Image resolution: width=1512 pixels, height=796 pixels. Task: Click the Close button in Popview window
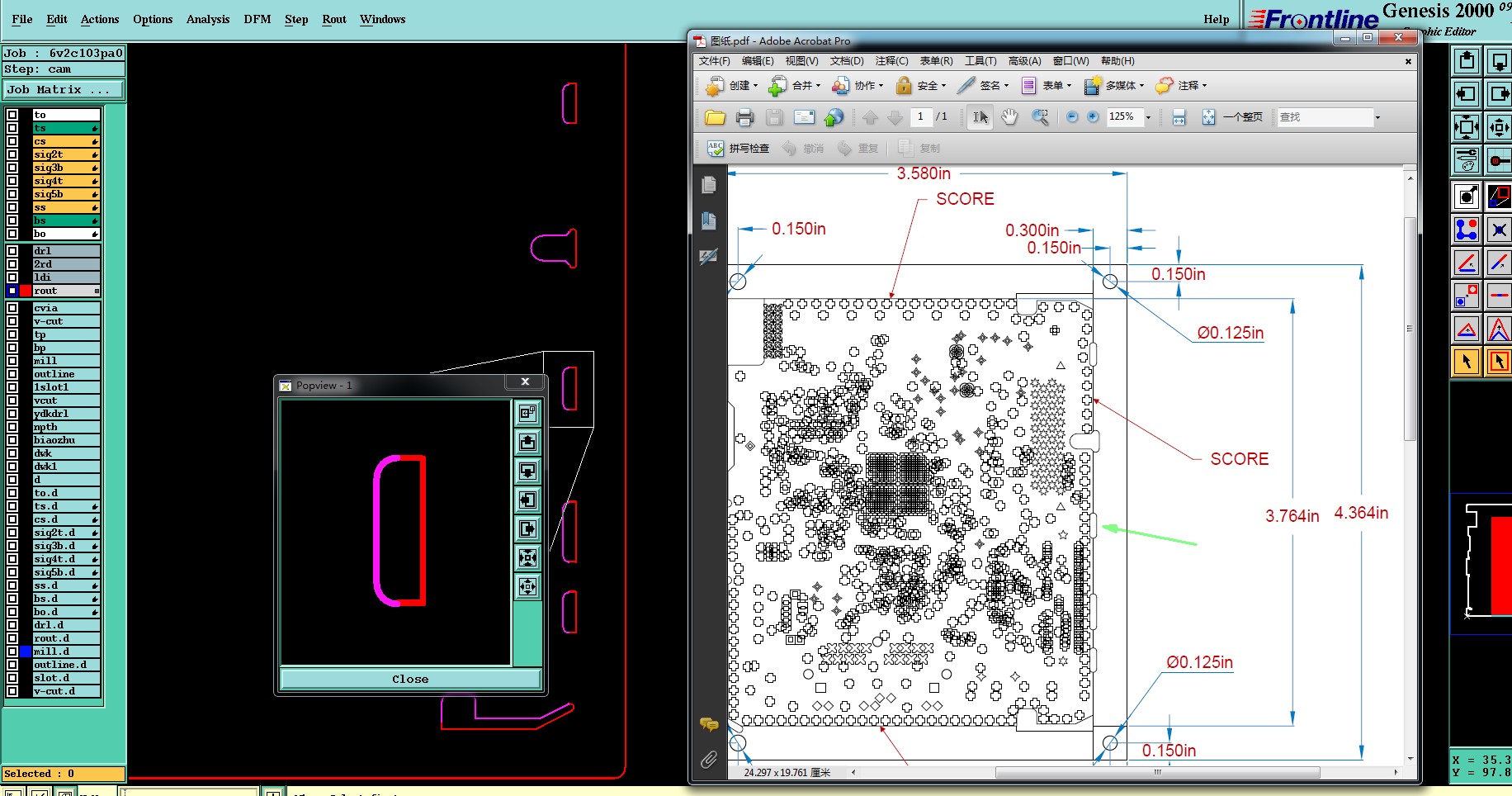pos(410,679)
